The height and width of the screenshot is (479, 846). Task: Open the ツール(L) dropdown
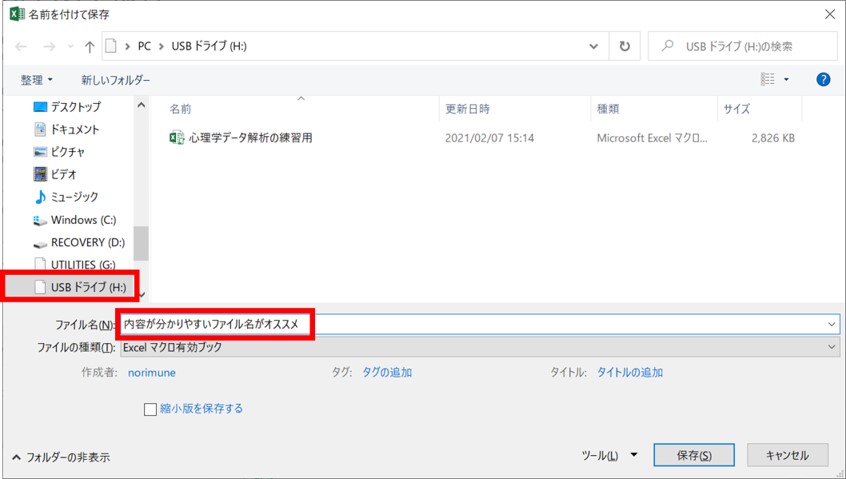[609, 456]
